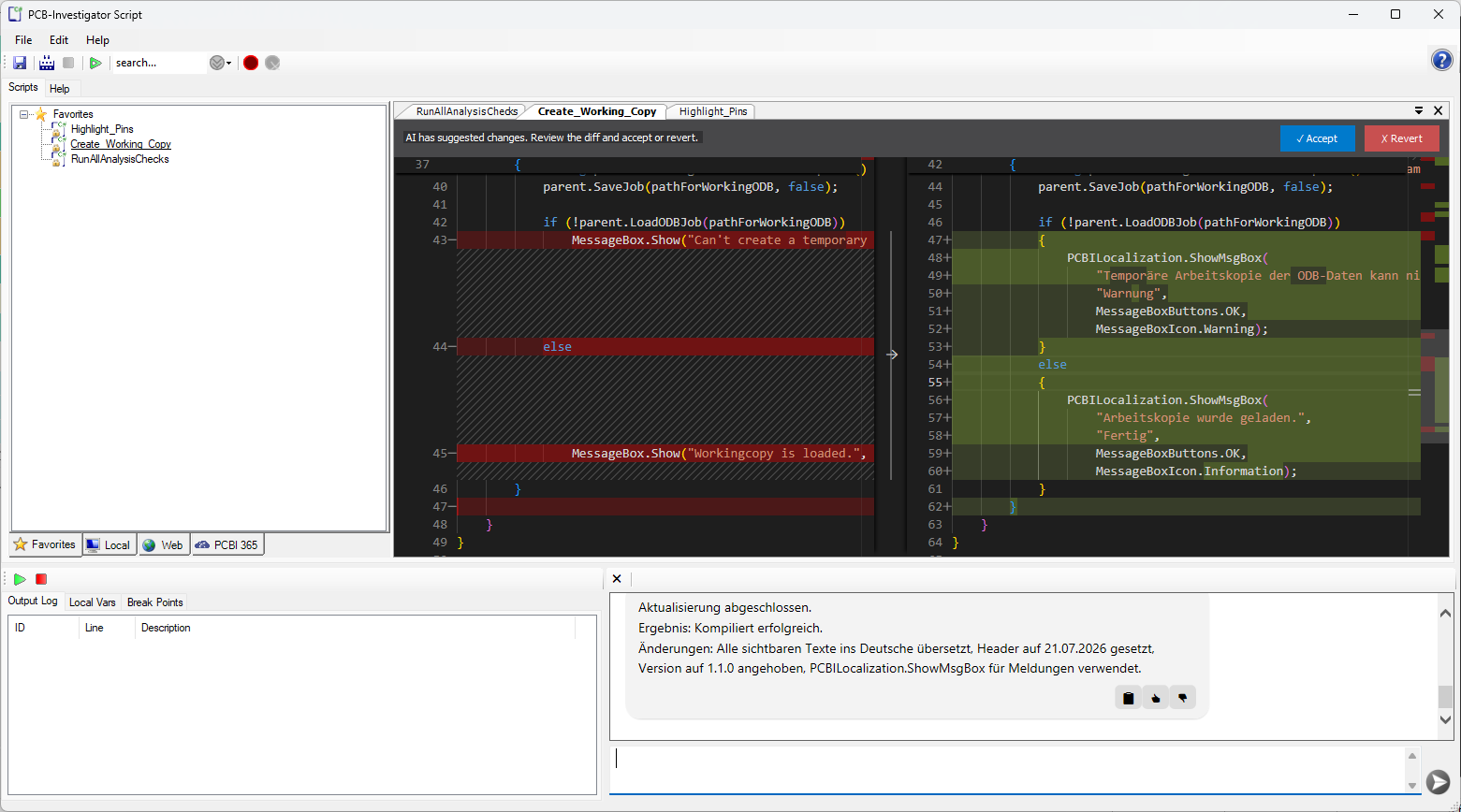Switch to the PCBI 365 scripts tab
Image resolution: width=1461 pixels, height=812 pixels.
pyautogui.click(x=227, y=544)
